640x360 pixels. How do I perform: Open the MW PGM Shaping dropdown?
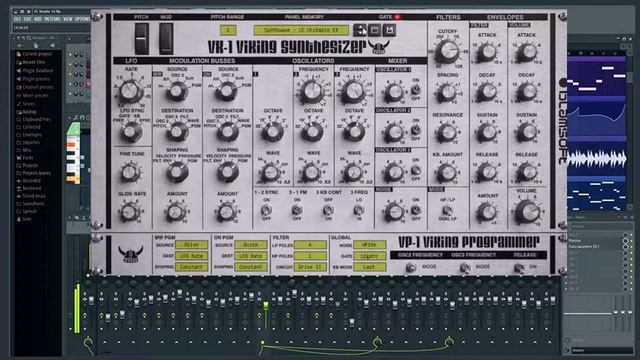click(x=191, y=267)
